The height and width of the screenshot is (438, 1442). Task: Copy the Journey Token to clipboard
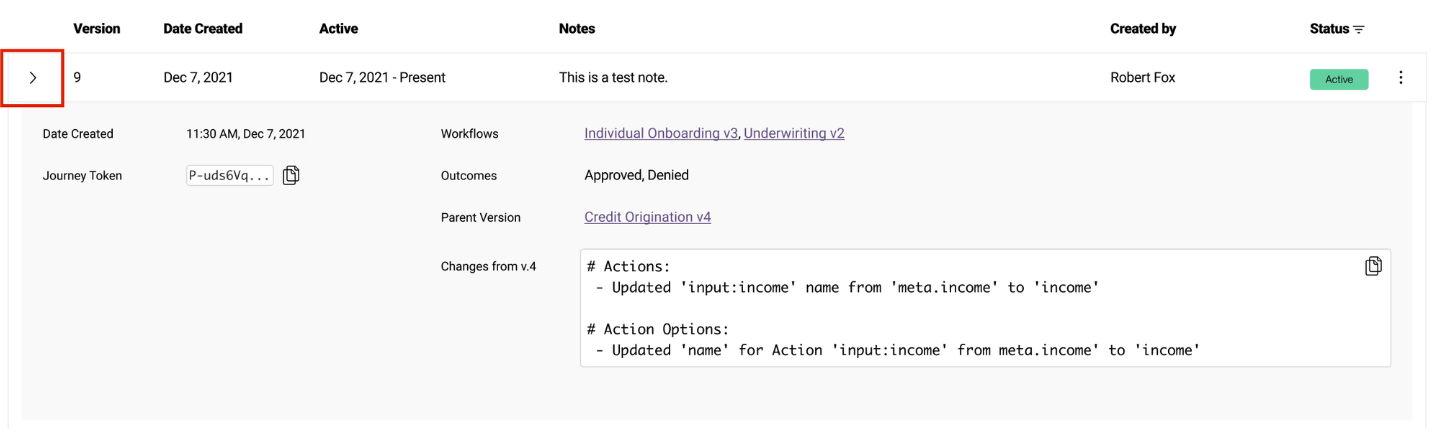291,176
